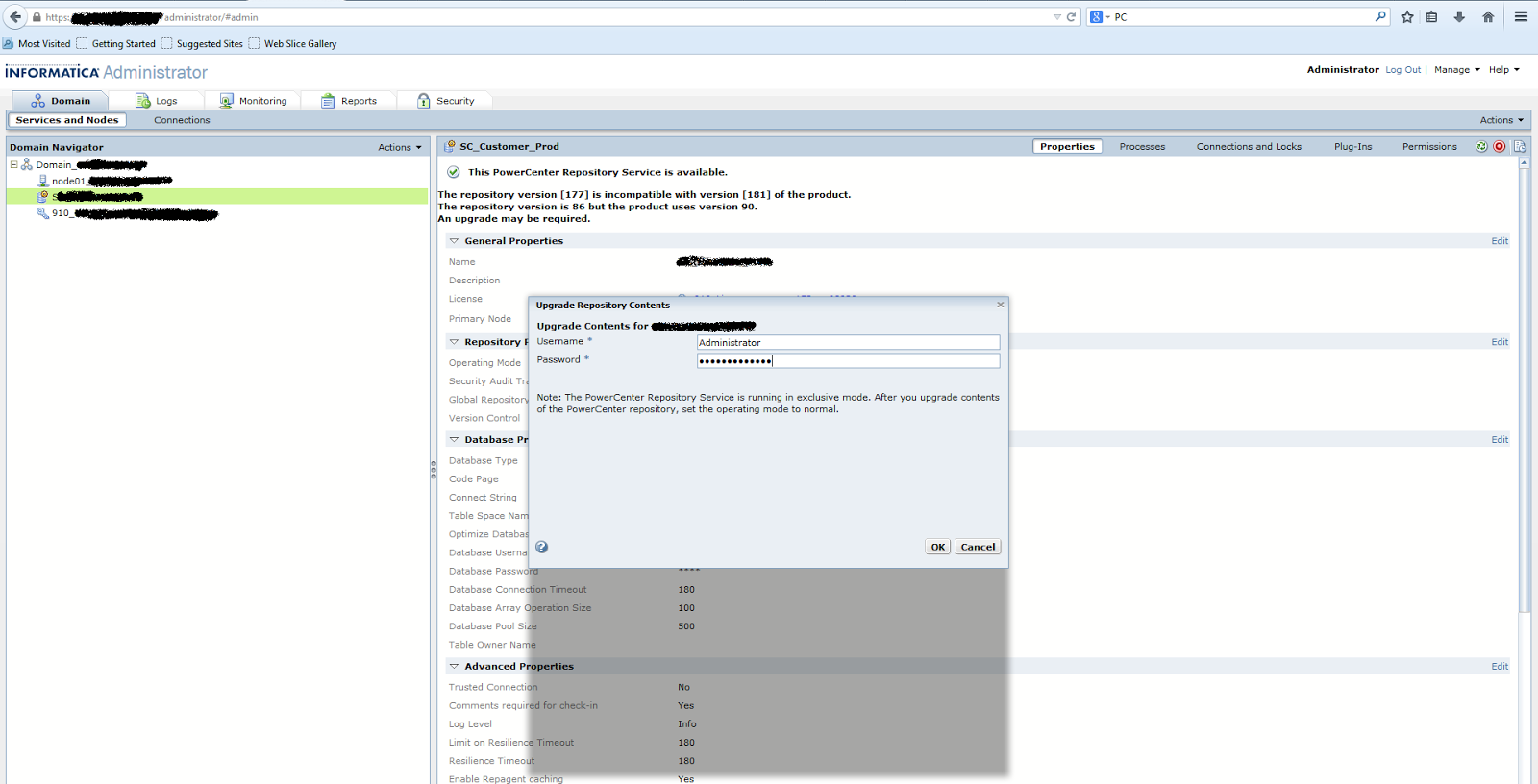Click the browser home icon

(x=1488, y=16)
